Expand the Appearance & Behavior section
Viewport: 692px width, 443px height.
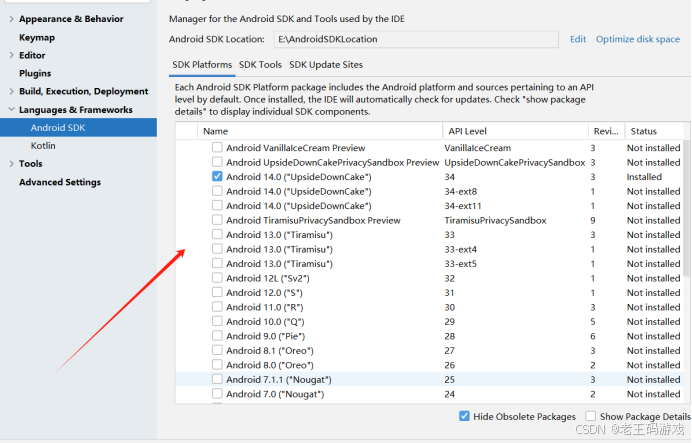tap(11, 19)
